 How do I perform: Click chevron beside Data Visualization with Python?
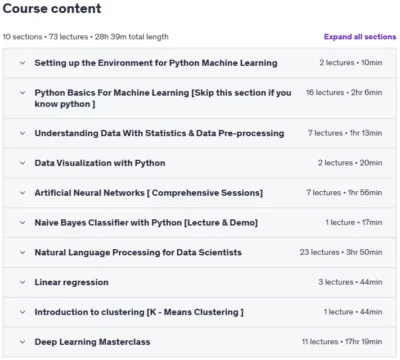click(22, 163)
